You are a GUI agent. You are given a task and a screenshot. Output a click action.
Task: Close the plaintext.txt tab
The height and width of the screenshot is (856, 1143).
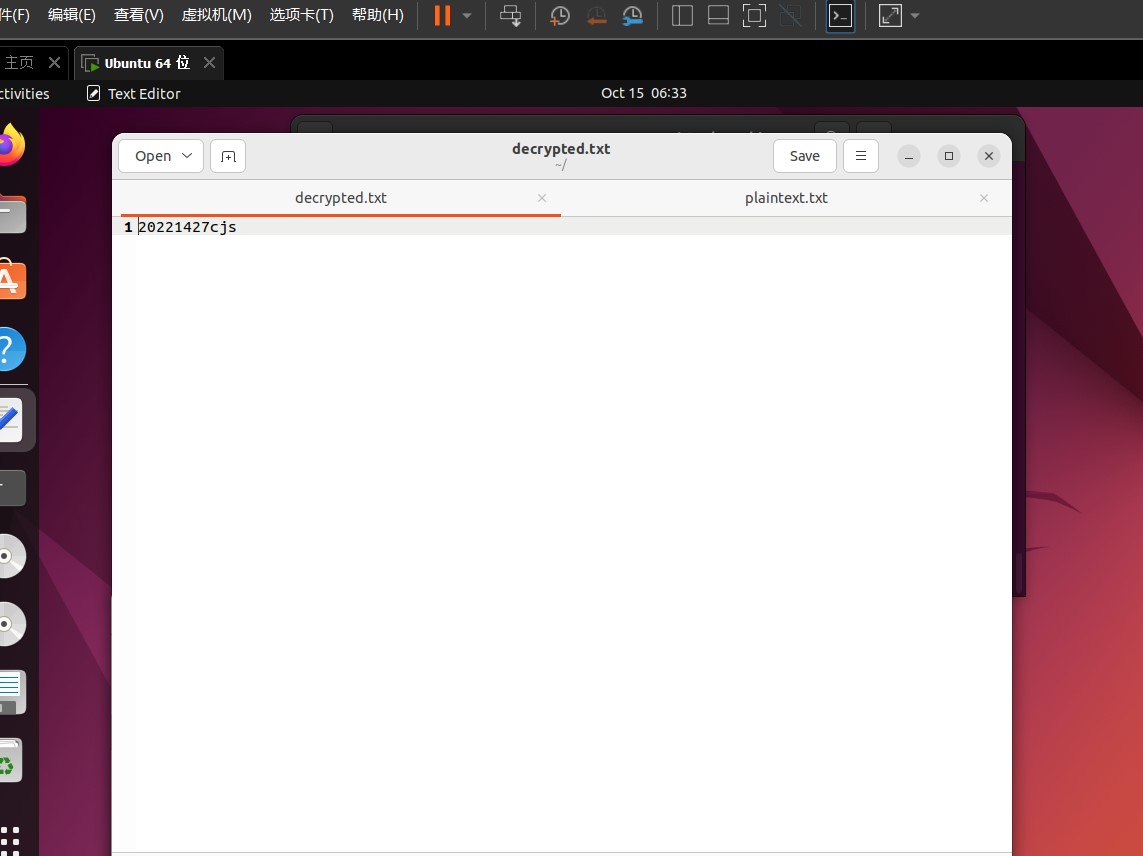click(x=984, y=198)
